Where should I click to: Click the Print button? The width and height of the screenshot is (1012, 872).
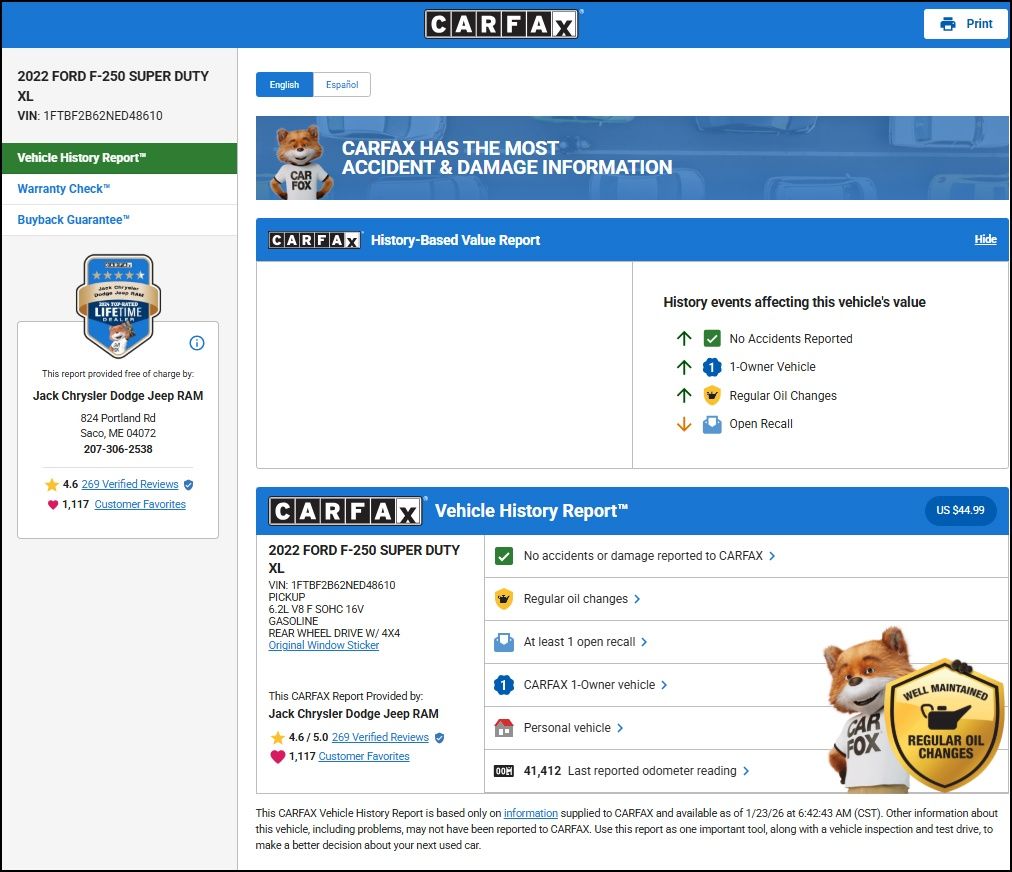point(966,24)
